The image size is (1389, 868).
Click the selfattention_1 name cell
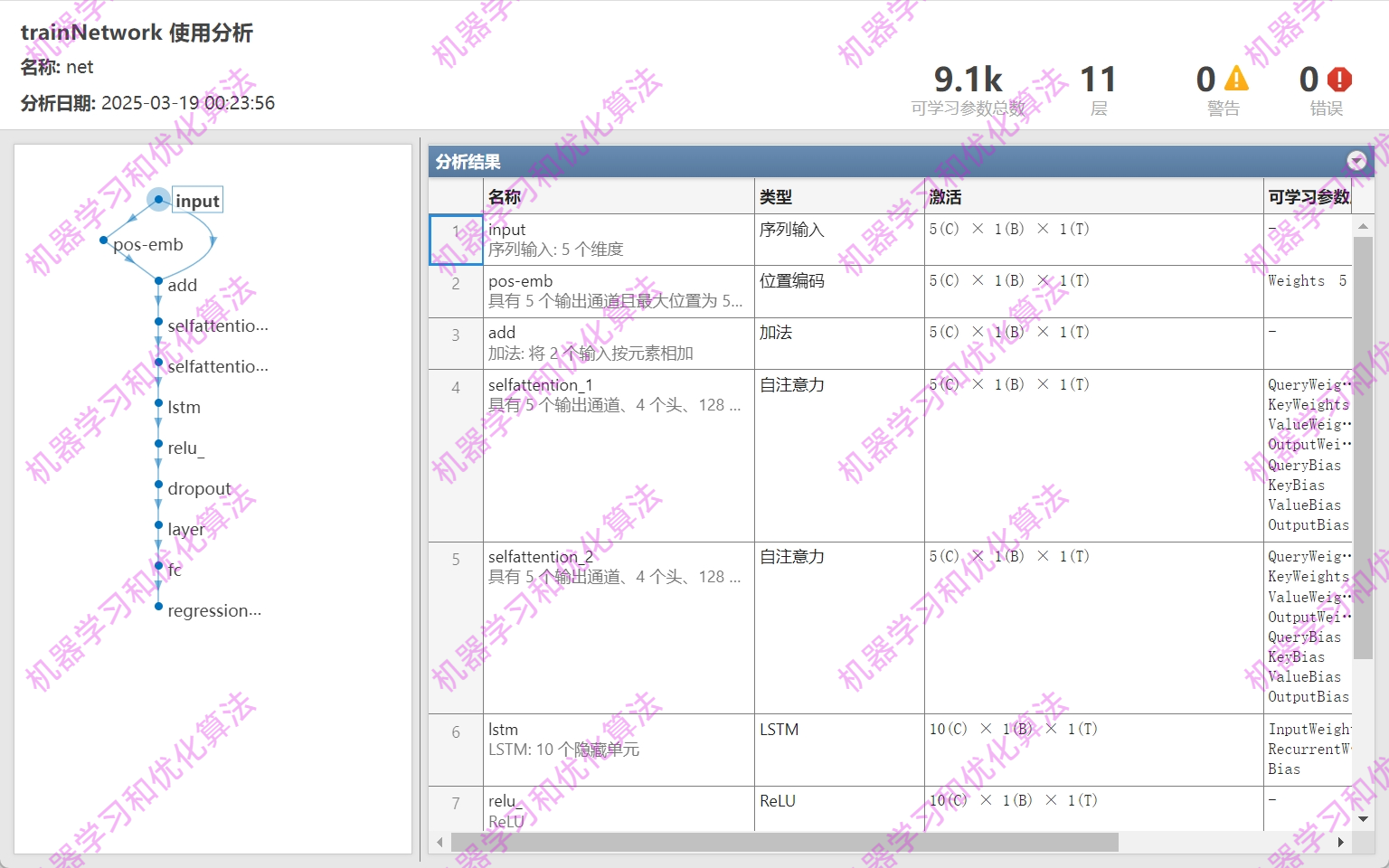tap(619, 455)
